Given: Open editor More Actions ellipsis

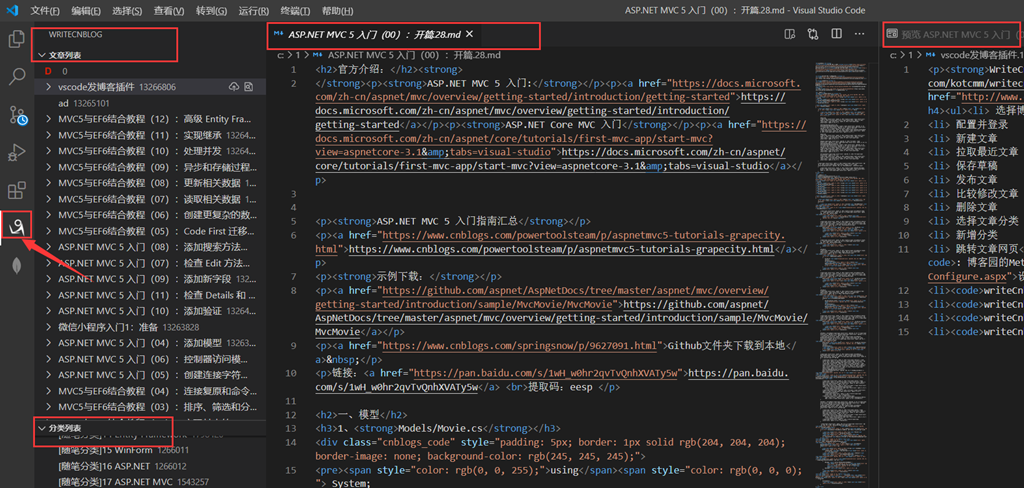Looking at the screenshot, I should [x=859, y=34].
